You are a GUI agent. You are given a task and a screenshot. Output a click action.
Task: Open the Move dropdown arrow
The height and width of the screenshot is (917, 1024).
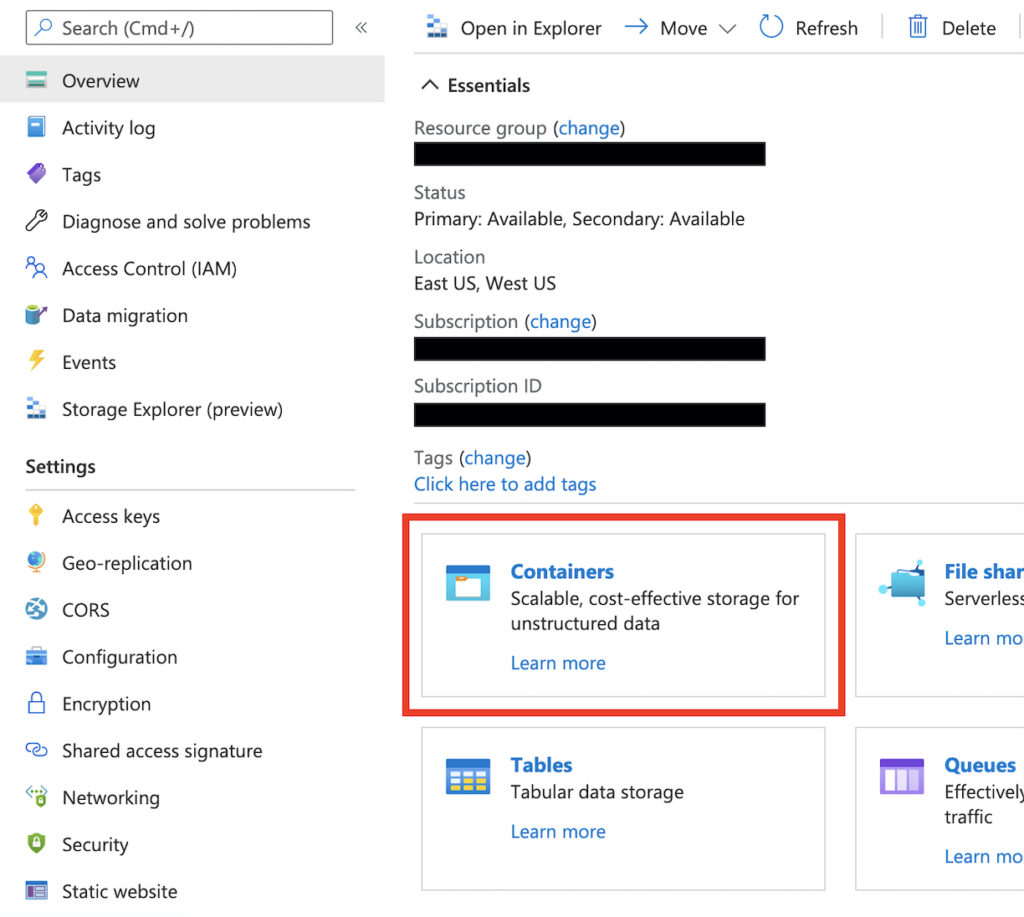pos(727,29)
